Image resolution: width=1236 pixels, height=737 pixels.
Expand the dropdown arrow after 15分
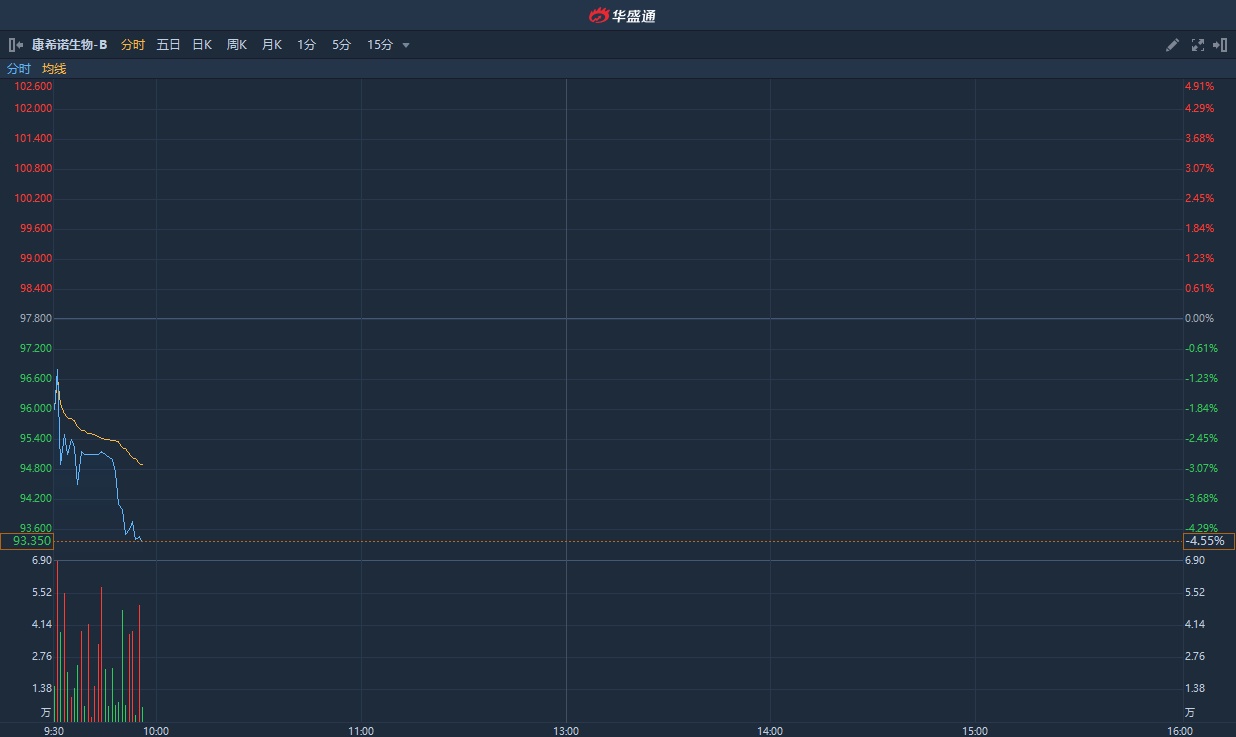[x=406, y=45]
